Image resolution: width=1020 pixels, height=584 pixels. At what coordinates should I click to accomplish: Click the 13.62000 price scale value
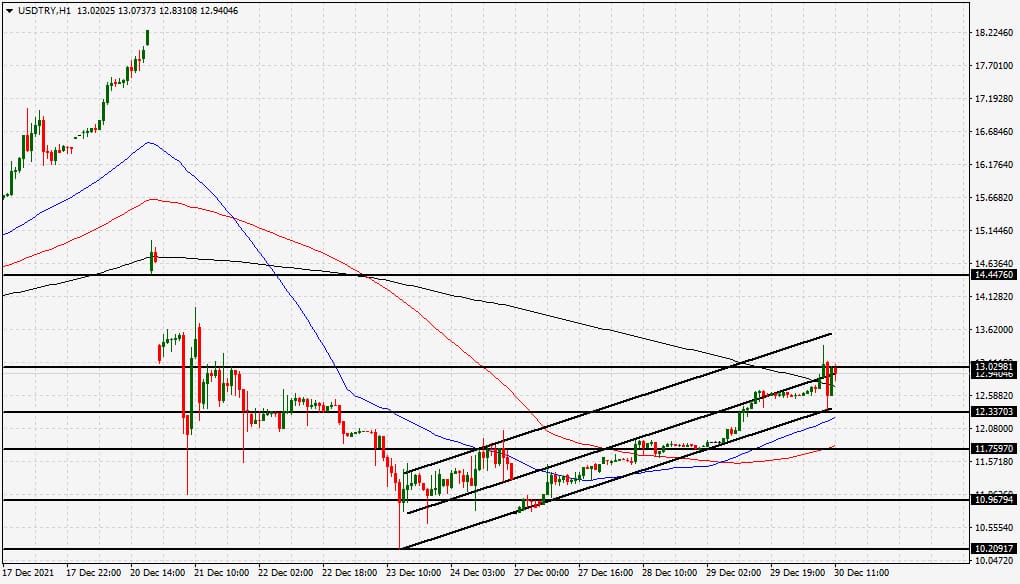[x=994, y=330]
